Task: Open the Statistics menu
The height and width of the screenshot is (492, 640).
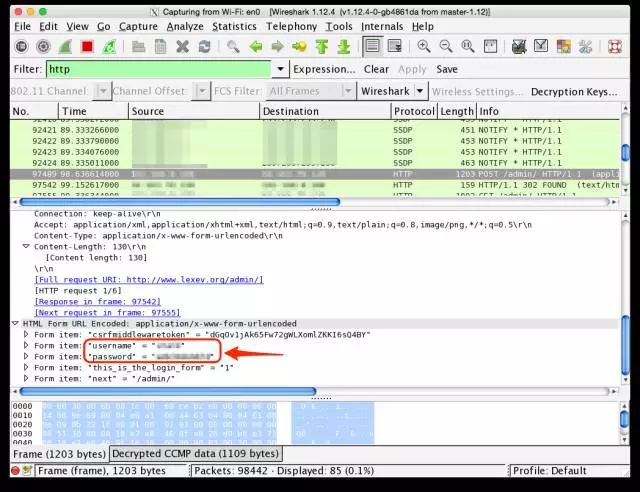Action: click(x=234, y=25)
